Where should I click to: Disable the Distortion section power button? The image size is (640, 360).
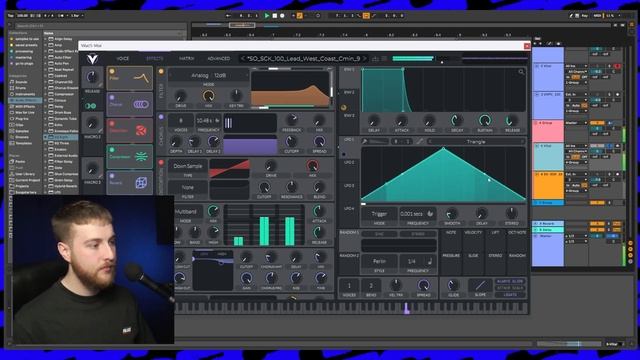click(161, 163)
